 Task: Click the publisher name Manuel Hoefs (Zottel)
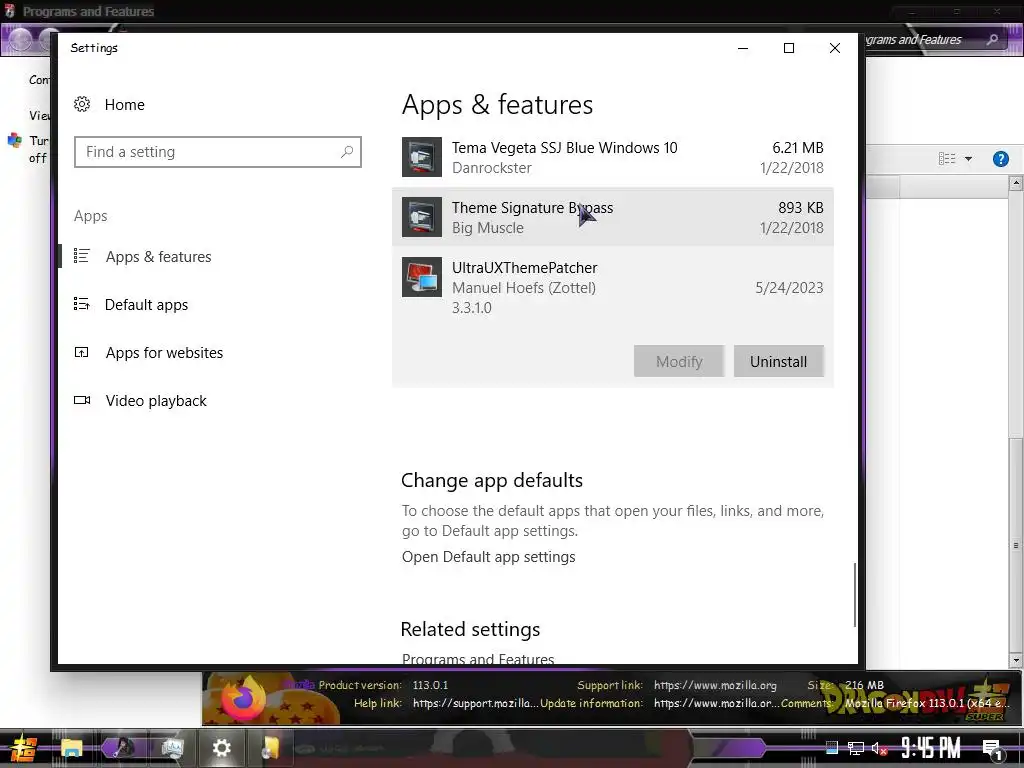click(x=524, y=288)
